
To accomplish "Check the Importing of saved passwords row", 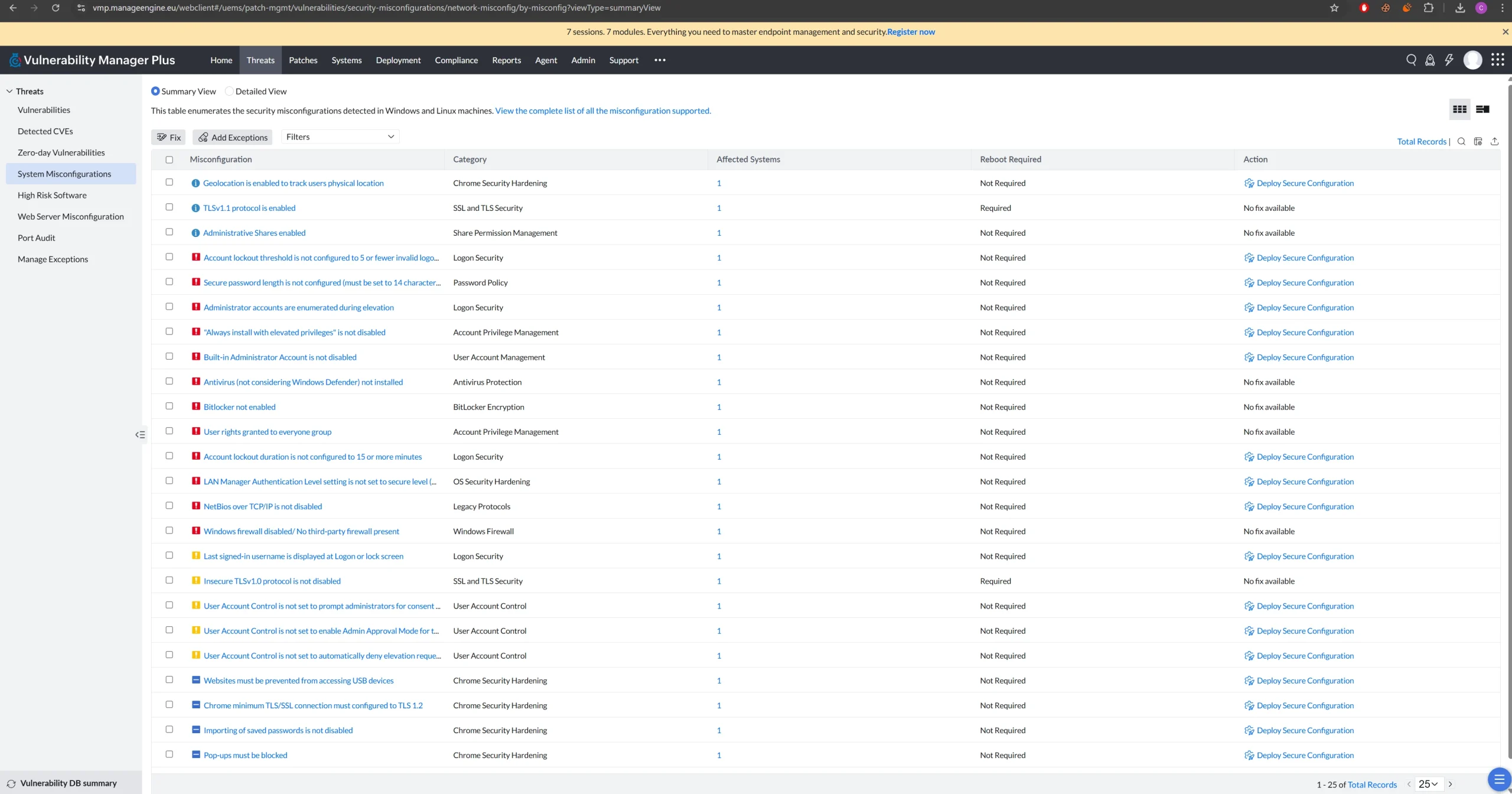I will pyautogui.click(x=169, y=729).
